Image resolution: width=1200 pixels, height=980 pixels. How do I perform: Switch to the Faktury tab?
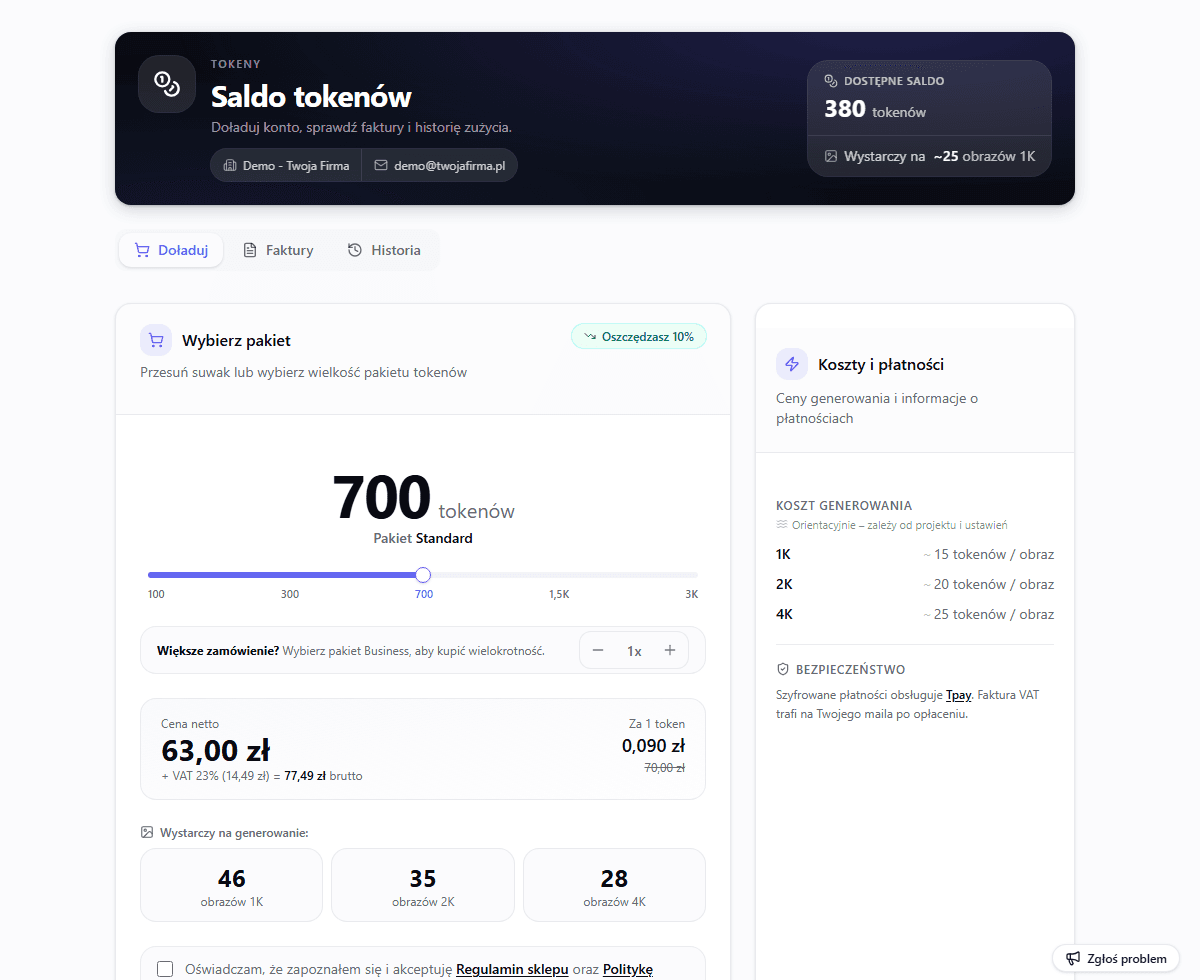[x=278, y=250]
